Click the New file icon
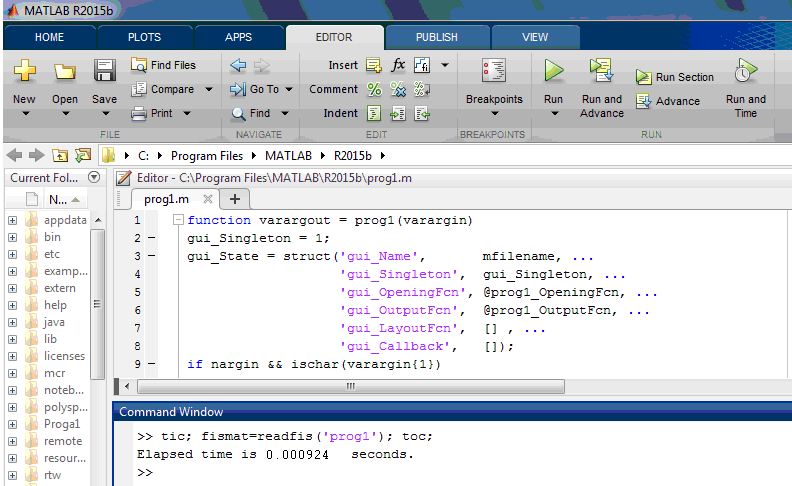The height and width of the screenshot is (486, 792). click(x=24, y=71)
